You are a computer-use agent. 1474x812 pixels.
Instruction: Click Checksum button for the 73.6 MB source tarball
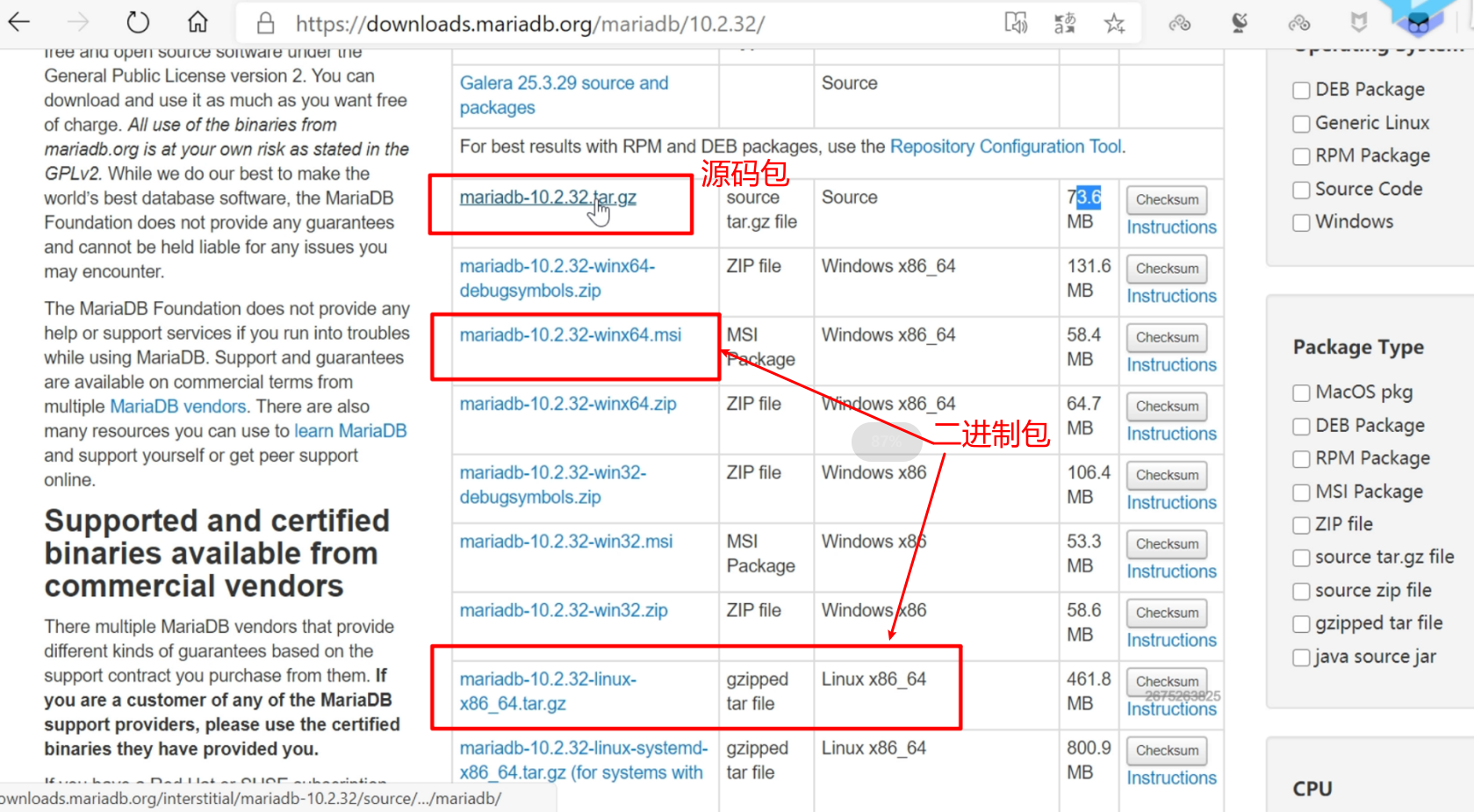point(1167,200)
